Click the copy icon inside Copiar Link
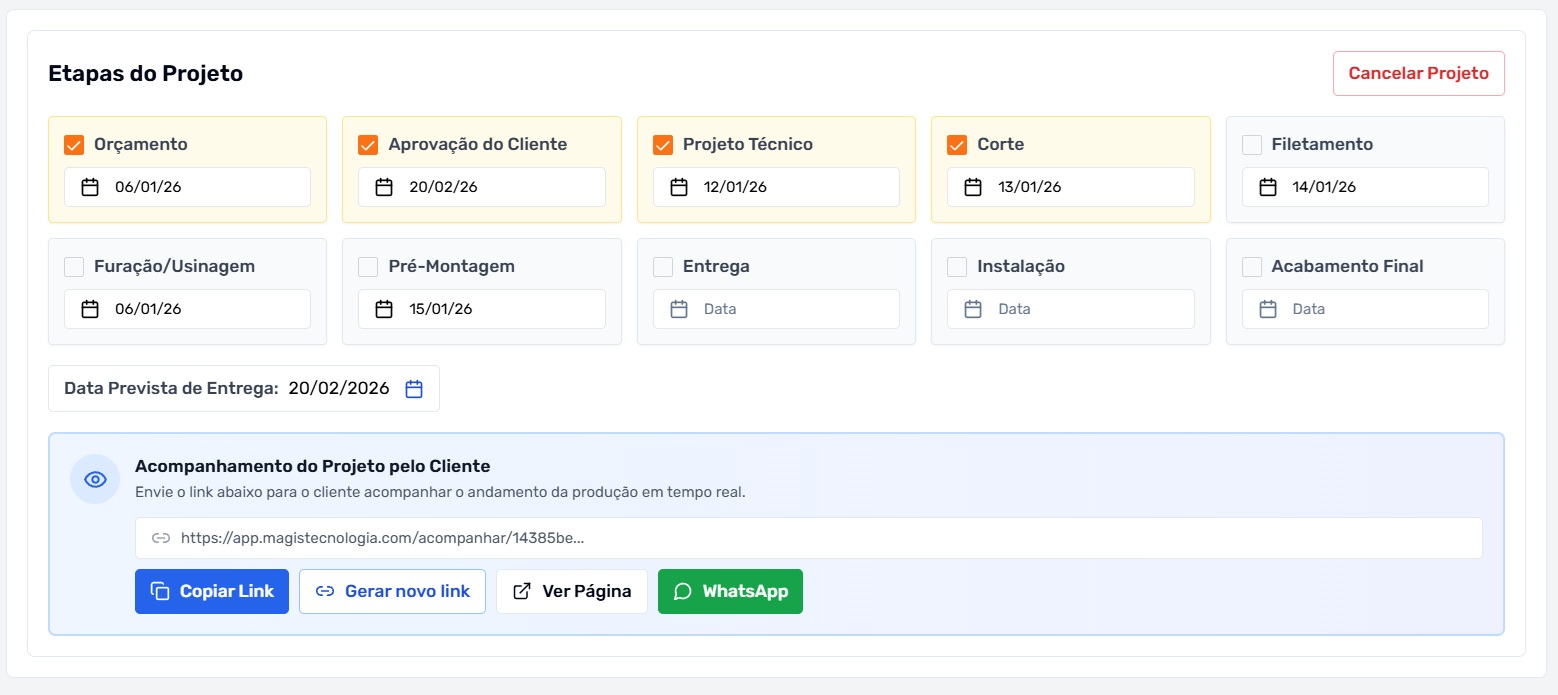Viewport: 1558px width, 695px height. pyautogui.click(x=161, y=591)
